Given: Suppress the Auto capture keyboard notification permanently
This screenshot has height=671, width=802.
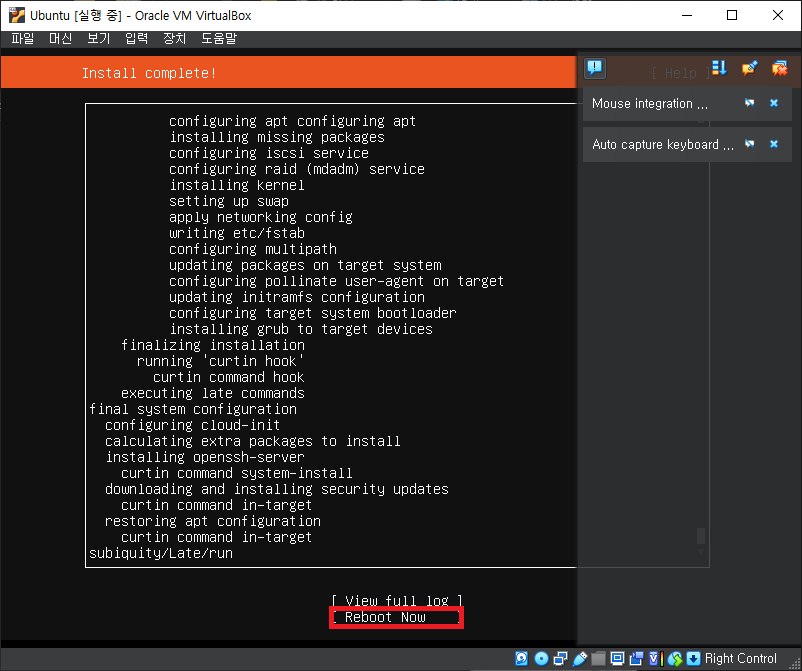Looking at the screenshot, I should coord(749,144).
